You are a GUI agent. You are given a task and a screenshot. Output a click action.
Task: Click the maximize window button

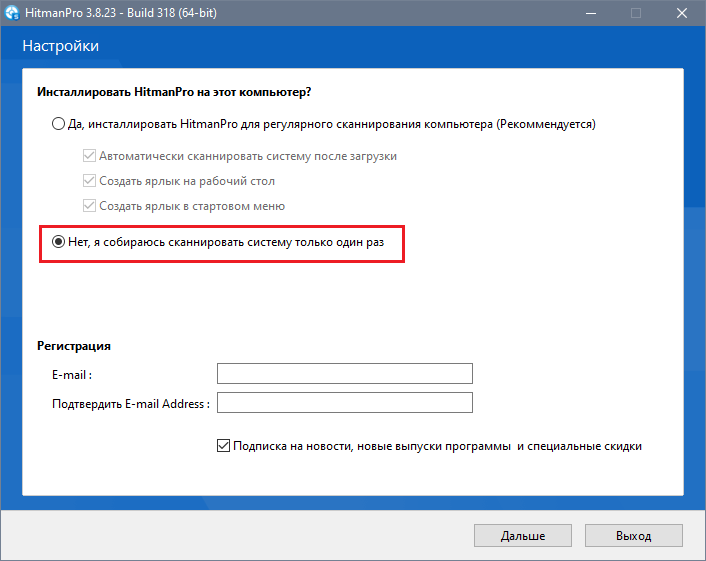(x=636, y=14)
